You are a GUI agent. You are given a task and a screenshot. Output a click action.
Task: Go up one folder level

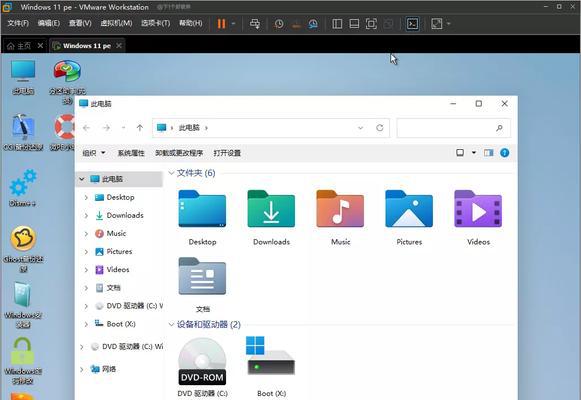pos(140,128)
